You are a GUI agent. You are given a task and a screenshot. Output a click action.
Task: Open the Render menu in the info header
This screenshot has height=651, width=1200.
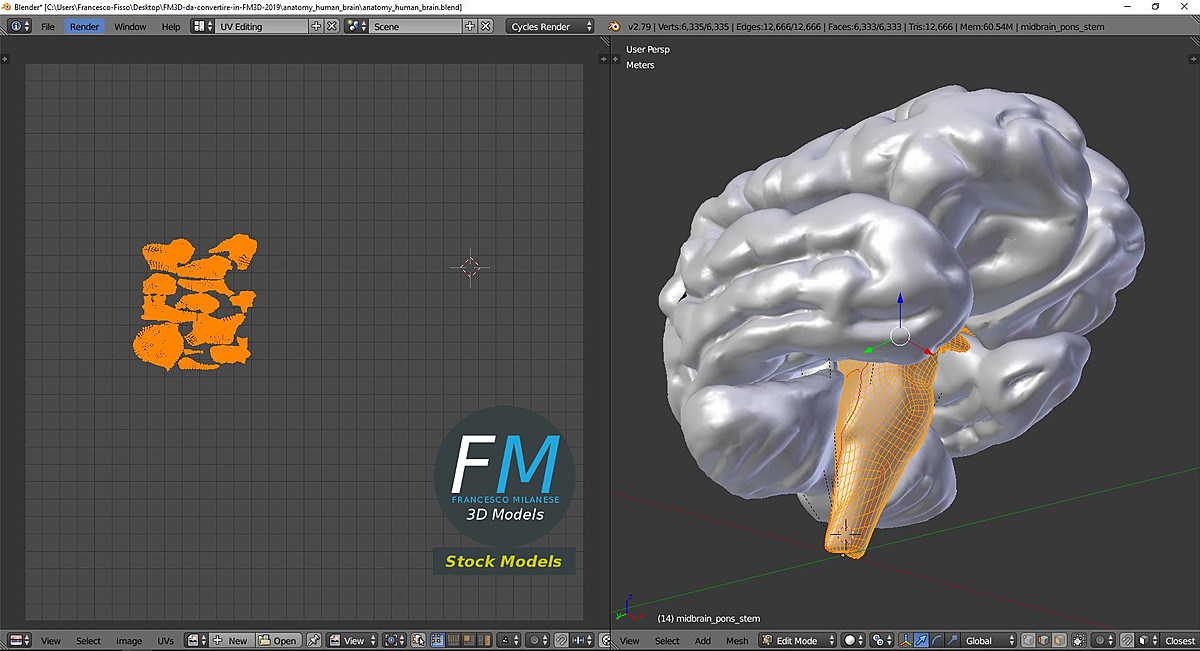[84, 26]
